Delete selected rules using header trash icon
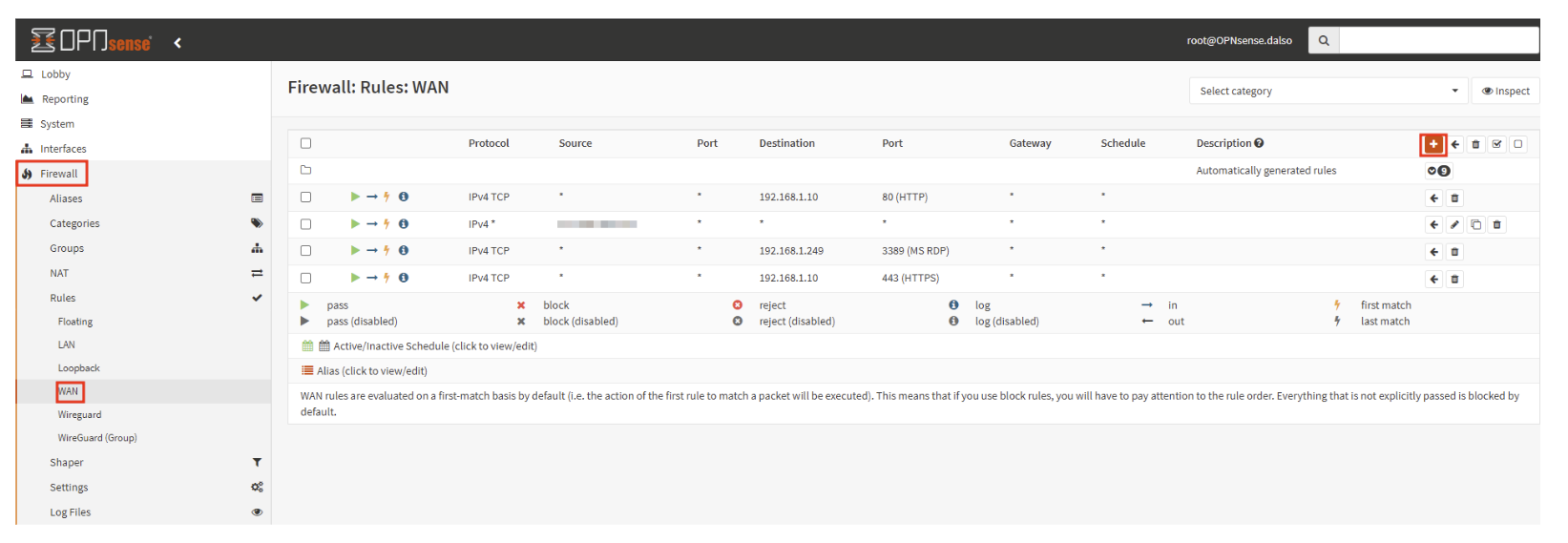This screenshot has width=1568, height=543. click(1475, 144)
